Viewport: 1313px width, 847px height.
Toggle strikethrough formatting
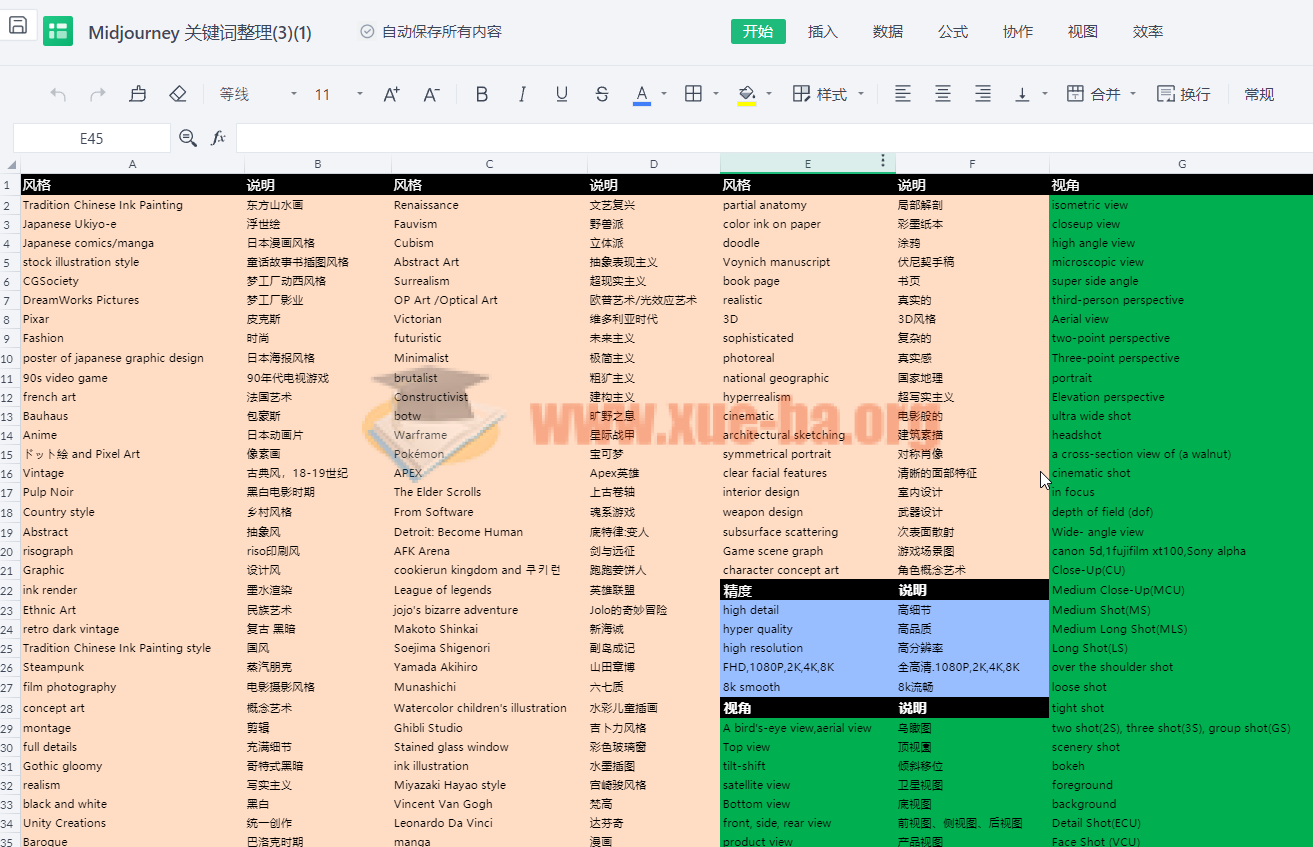pyautogui.click(x=601, y=94)
